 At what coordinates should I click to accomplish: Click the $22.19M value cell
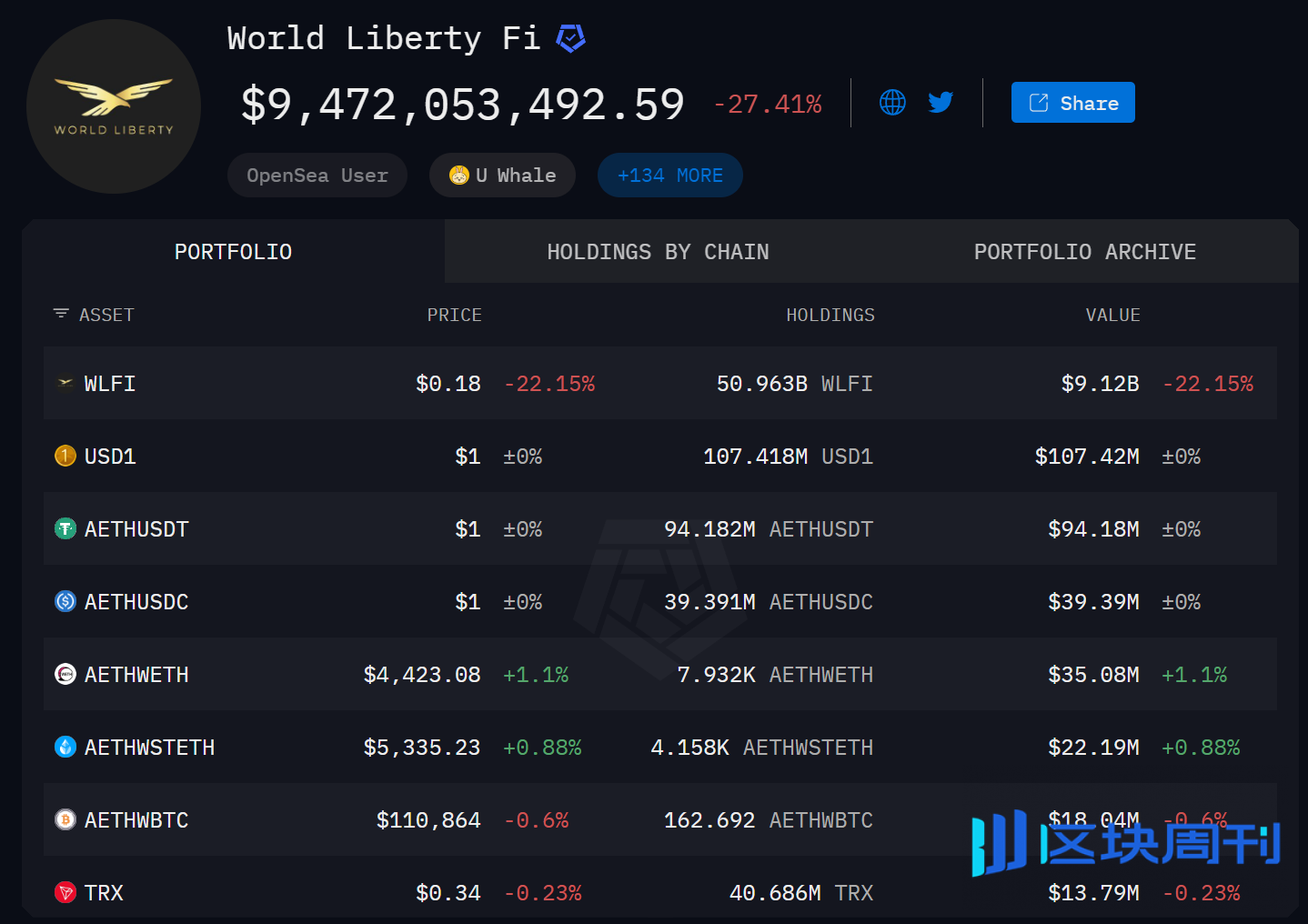pos(1093,748)
